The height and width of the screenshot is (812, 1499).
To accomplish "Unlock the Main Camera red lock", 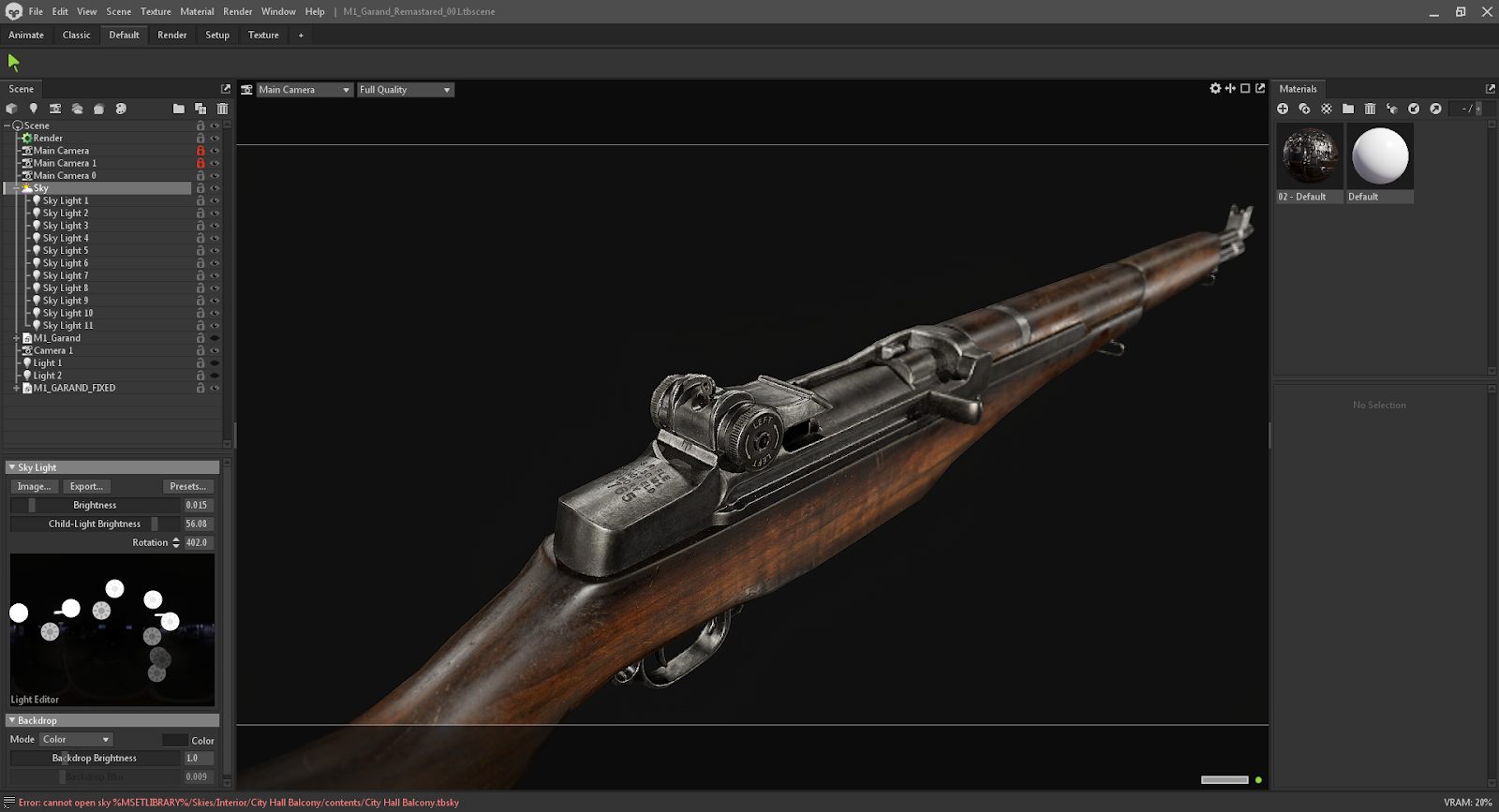I will coord(200,151).
